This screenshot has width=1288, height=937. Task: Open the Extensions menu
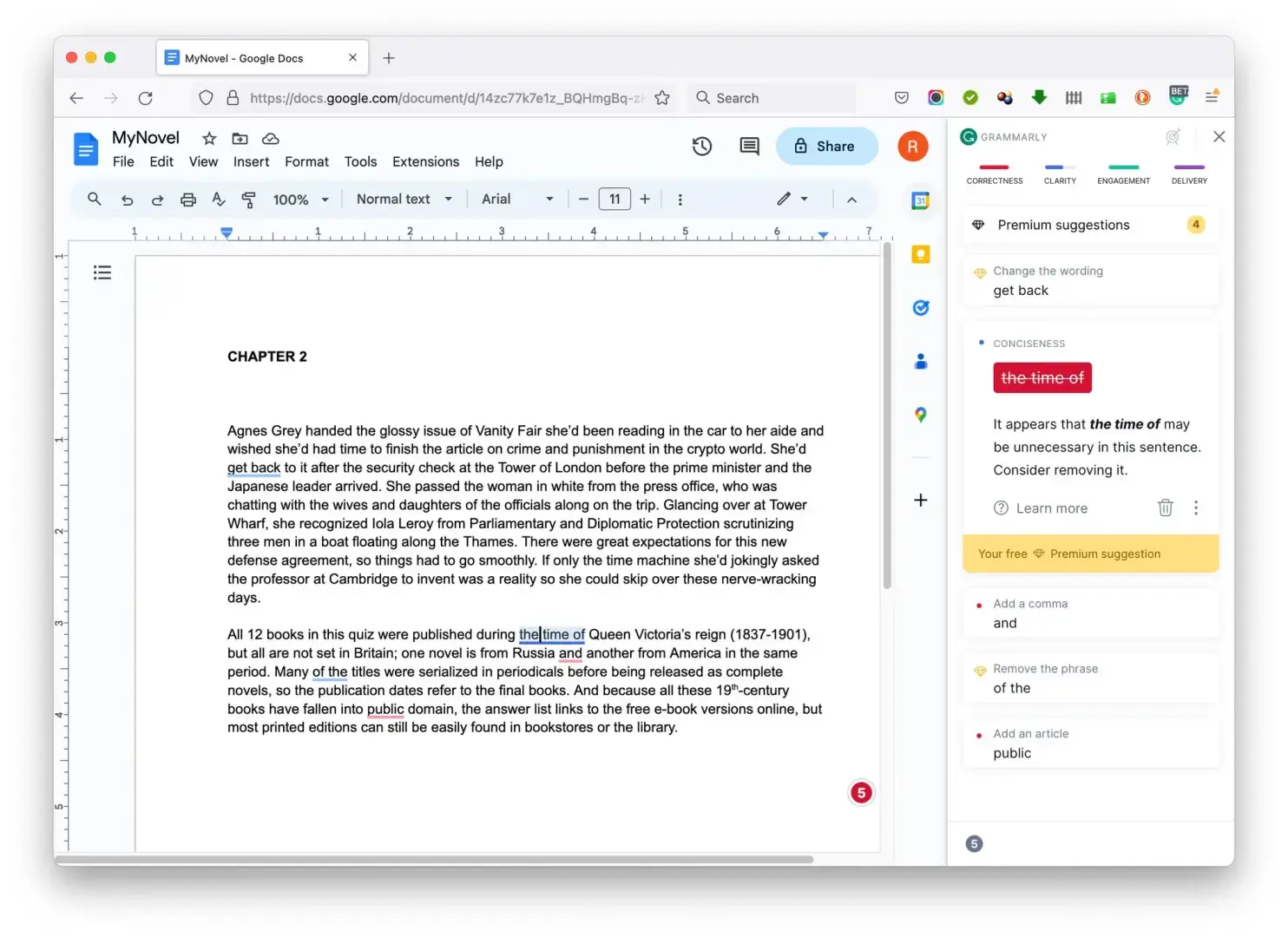[x=425, y=162]
